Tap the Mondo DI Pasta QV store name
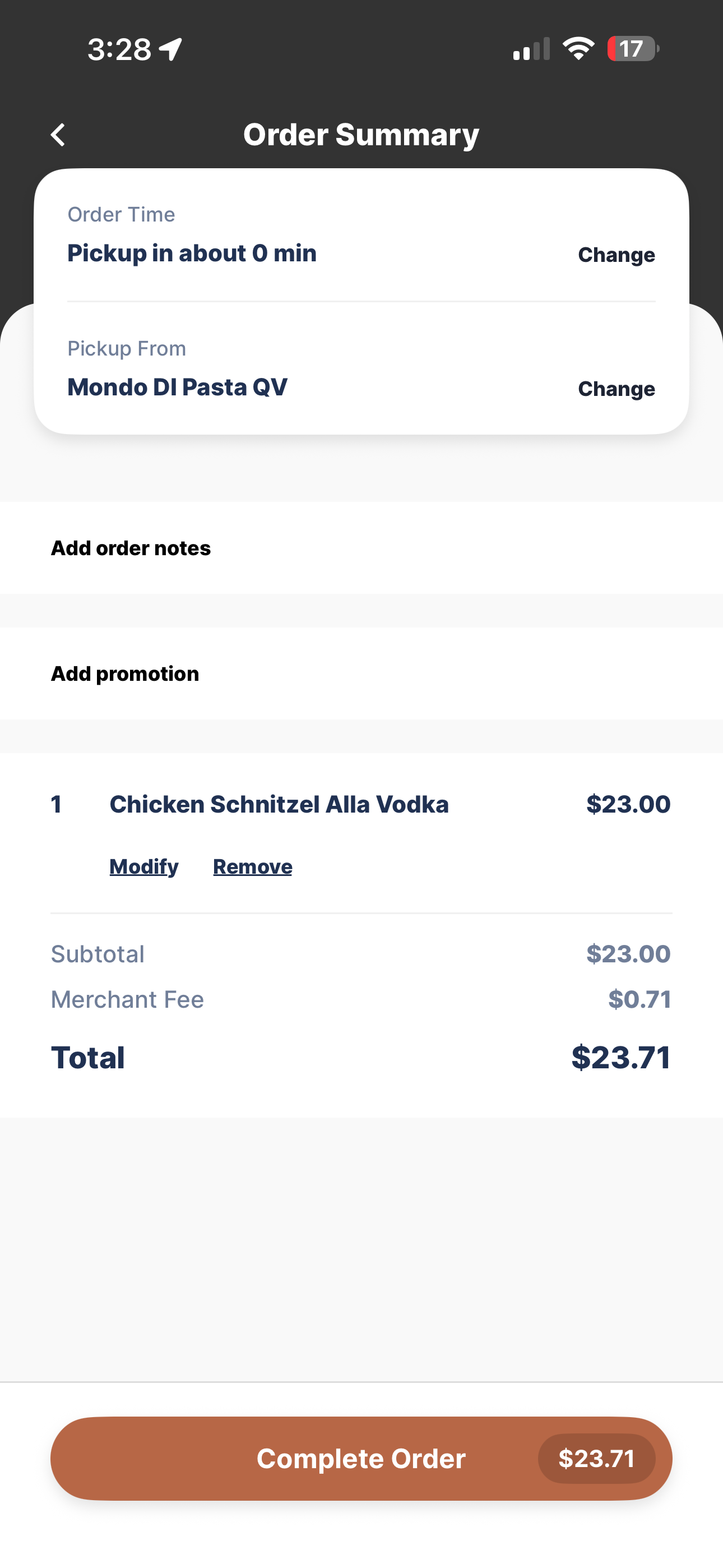Image resolution: width=723 pixels, height=1568 pixels. coord(177,387)
